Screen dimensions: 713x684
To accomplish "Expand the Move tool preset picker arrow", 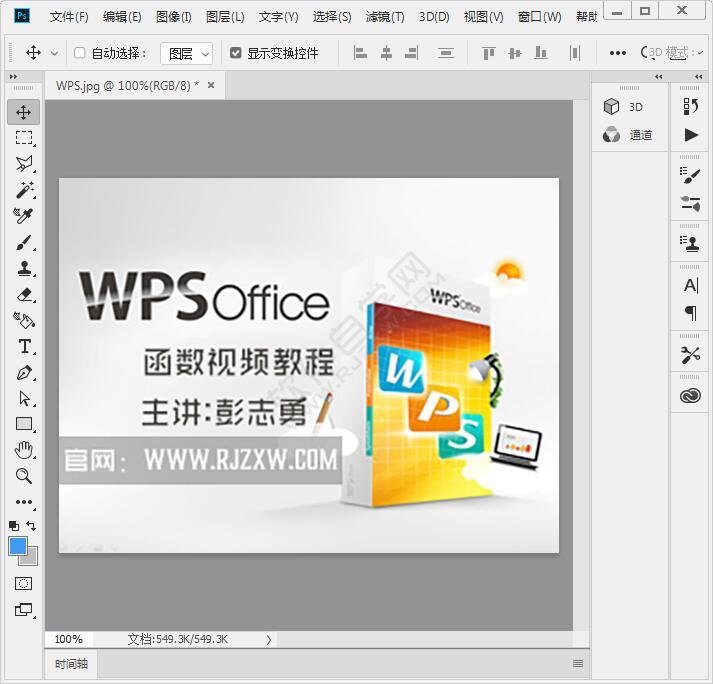I will coord(54,53).
